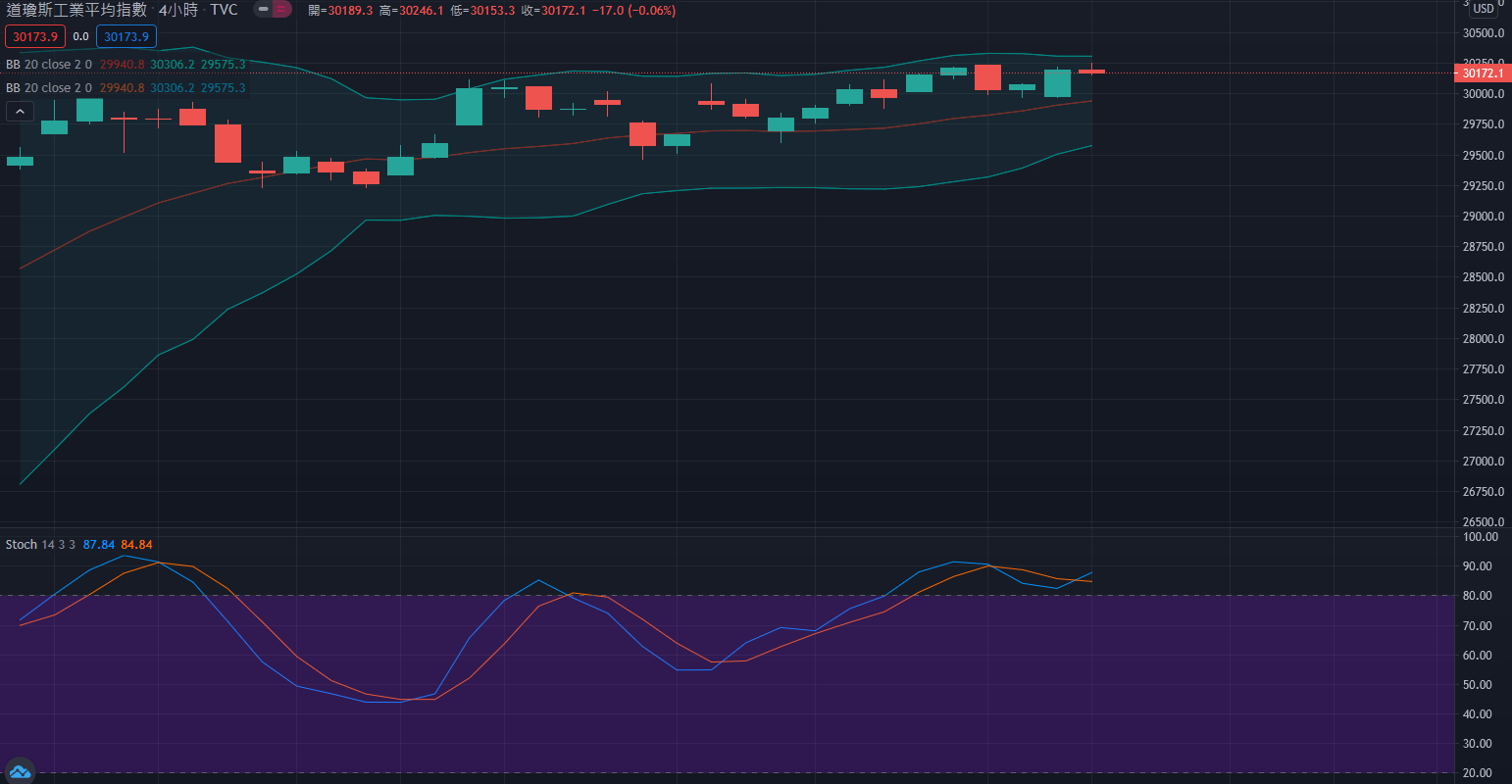Click the blue 30173.9 buy price button
Image resolution: width=1512 pixels, height=784 pixels.
click(x=126, y=37)
